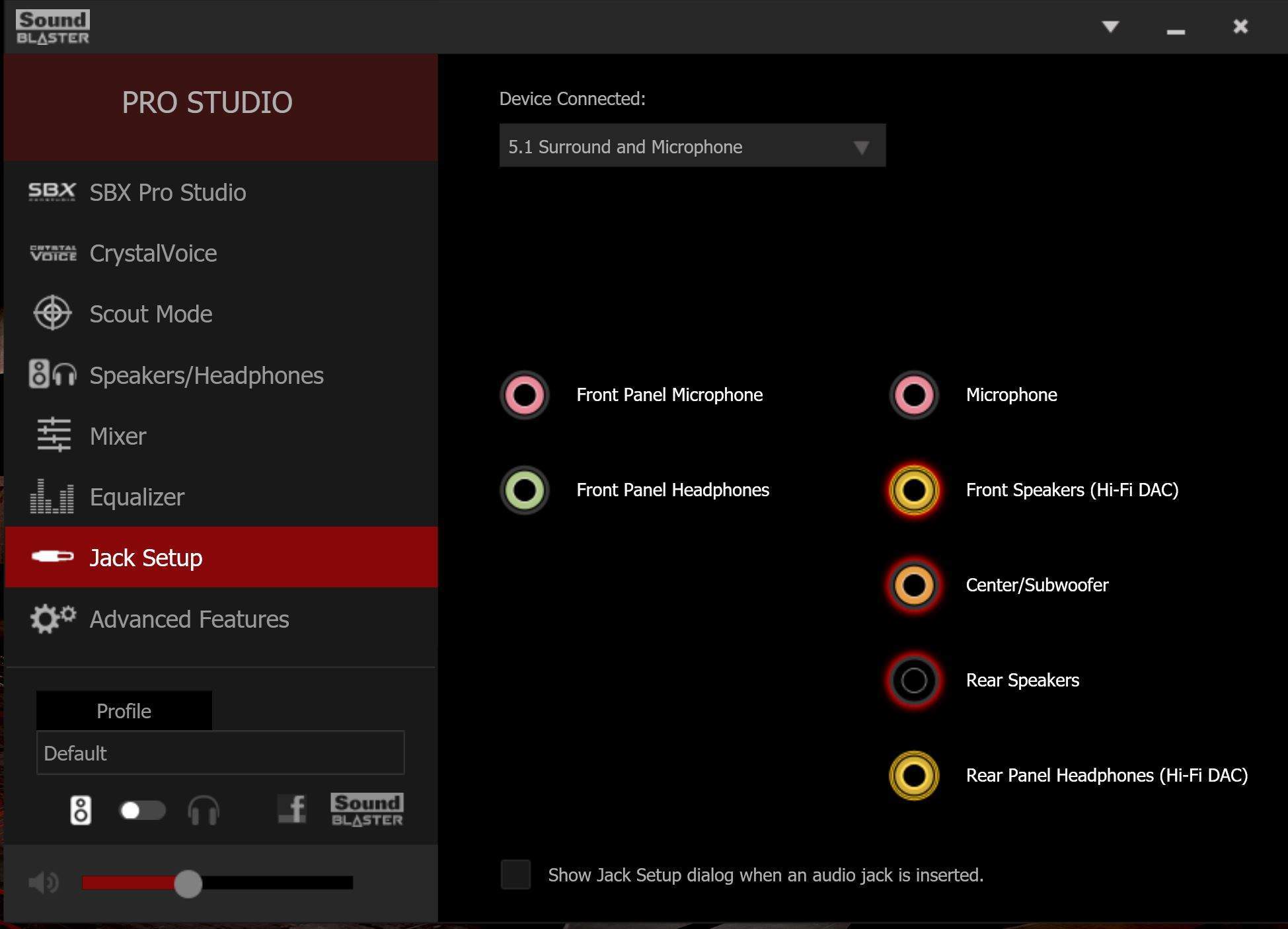Click the Front Speakers (Hi-Fi DAC) jack
The width and height of the screenshot is (1288, 929).
pos(914,490)
